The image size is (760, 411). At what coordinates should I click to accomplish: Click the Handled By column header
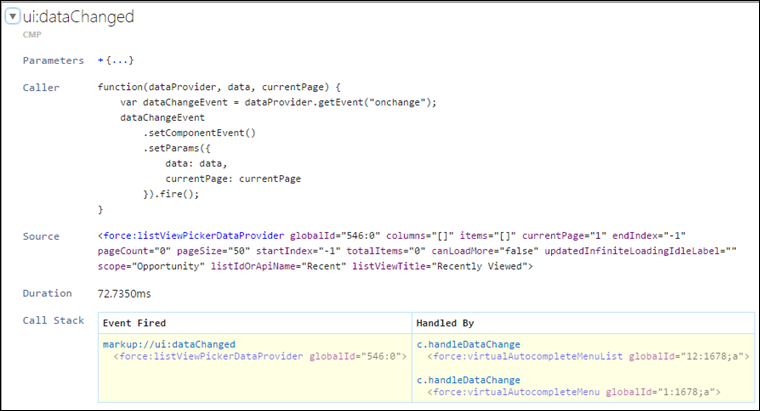pyautogui.click(x=445, y=323)
